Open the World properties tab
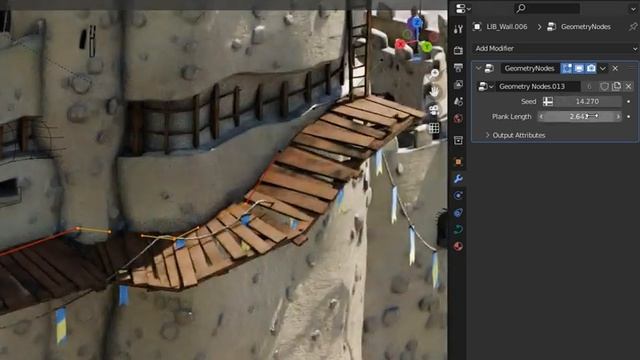The height and width of the screenshot is (360, 640). pyautogui.click(x=458, y=118)
